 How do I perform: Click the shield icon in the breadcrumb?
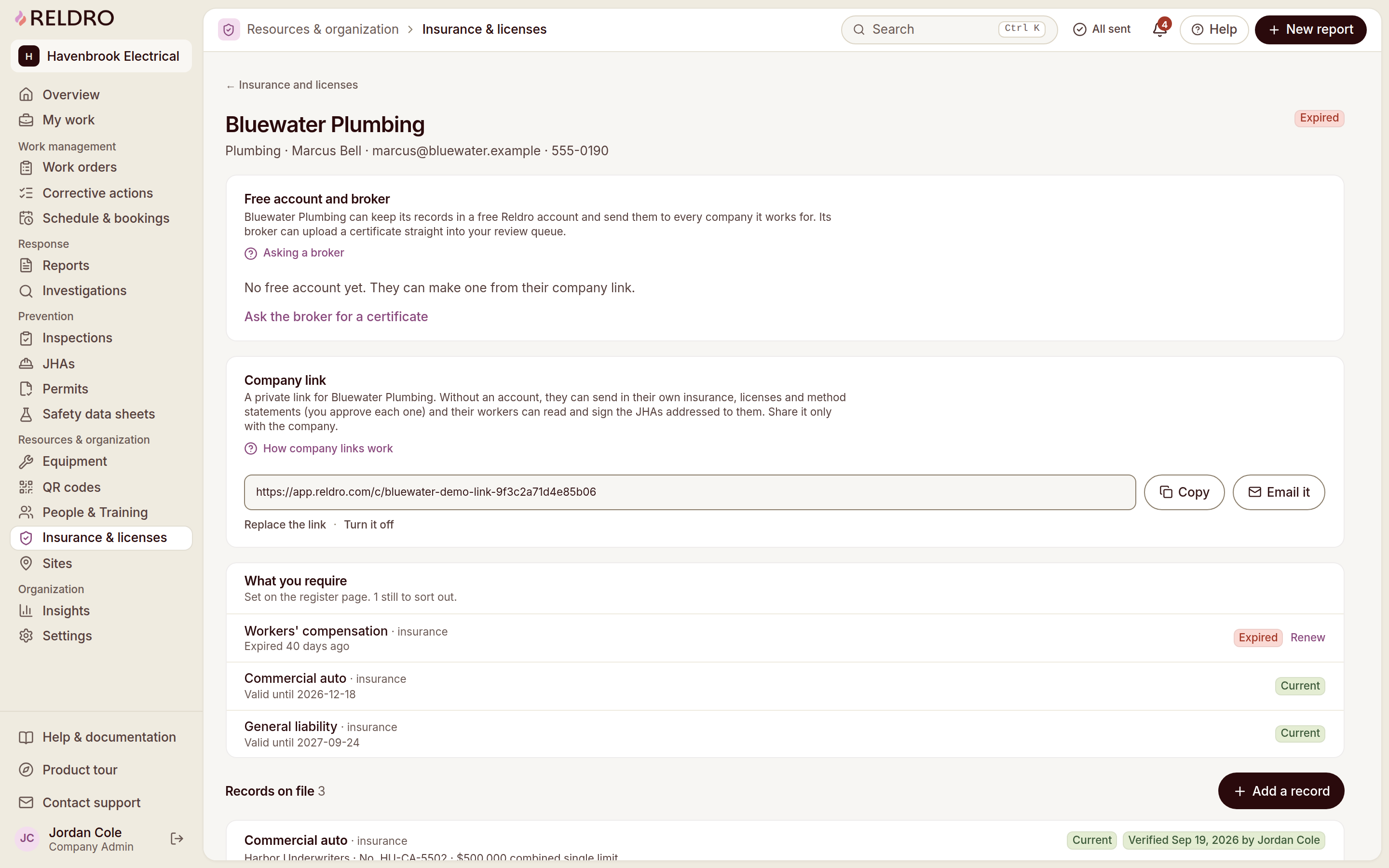click(x=229, y=29)
